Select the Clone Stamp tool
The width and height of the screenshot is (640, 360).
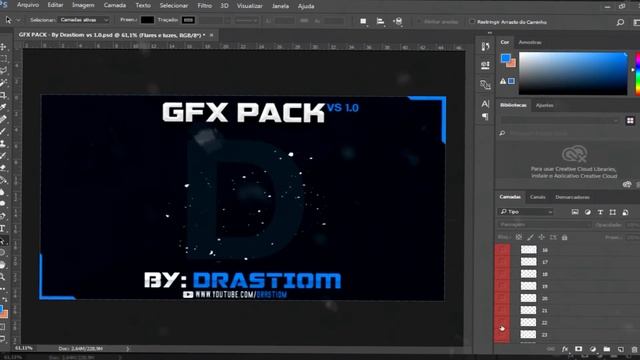click(x=3, y=143)
